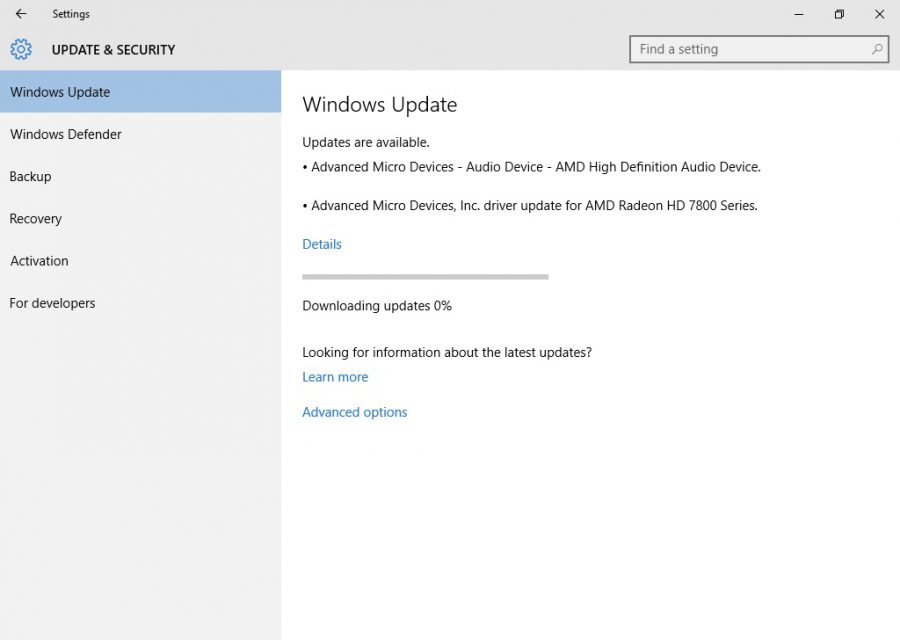
Task: Select Windows Defender in the sidebar
Action: [x=65, y=134]
